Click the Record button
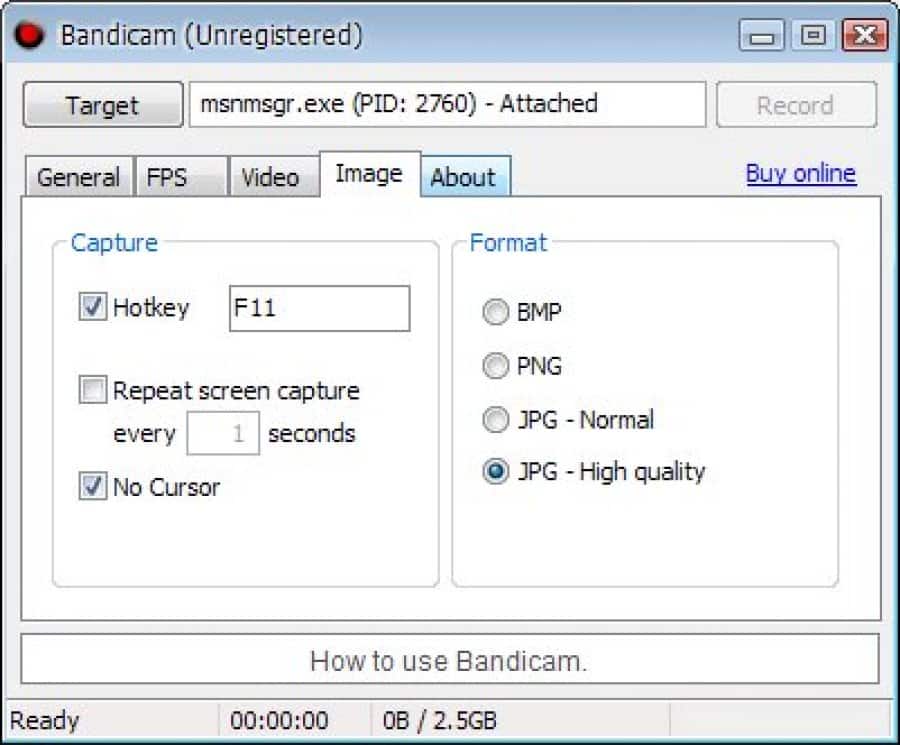The height and width of the screenshot is (745, 900). [x=795, y=105]
